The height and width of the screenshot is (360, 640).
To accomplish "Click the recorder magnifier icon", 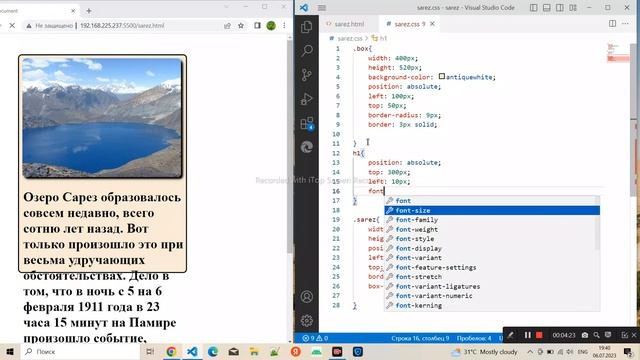I will (x=596, y=335).
